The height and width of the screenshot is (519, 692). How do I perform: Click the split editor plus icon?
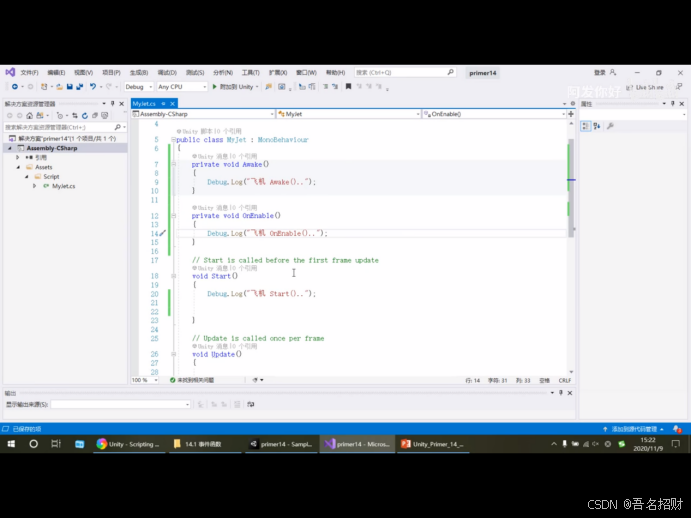pos(571,114)
